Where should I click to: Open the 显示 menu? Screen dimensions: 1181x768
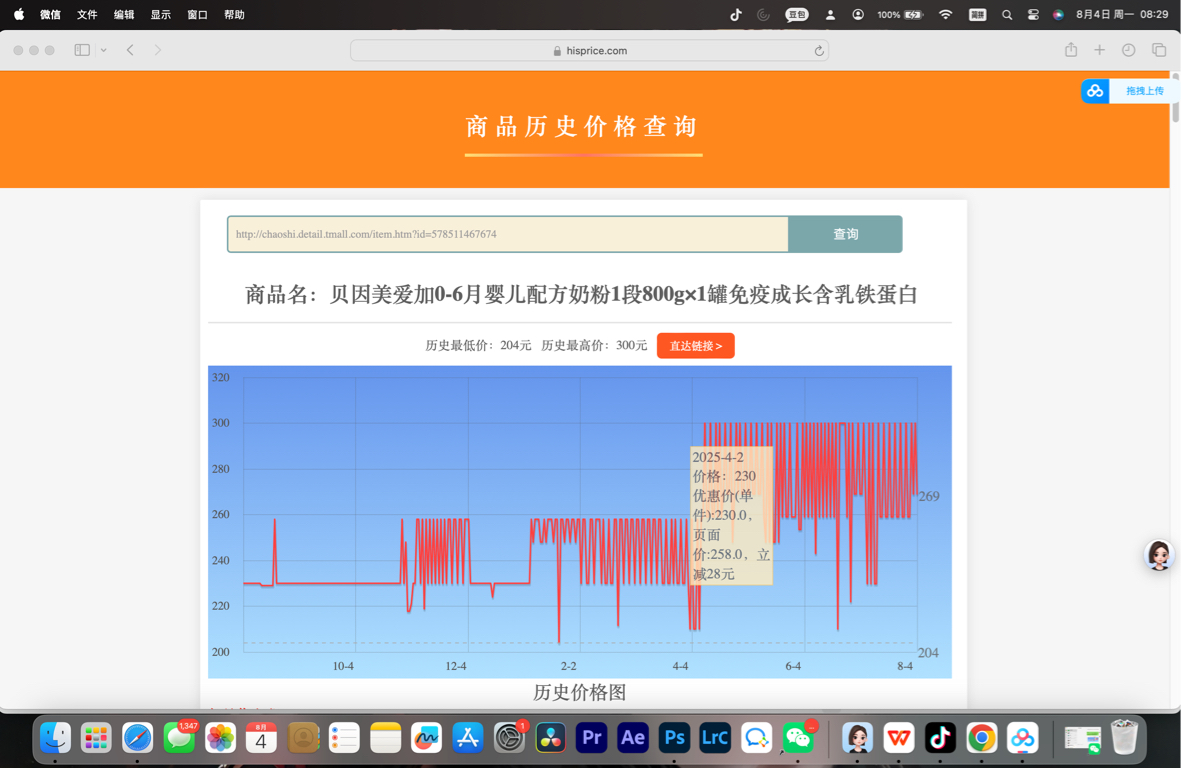(160, 14)
